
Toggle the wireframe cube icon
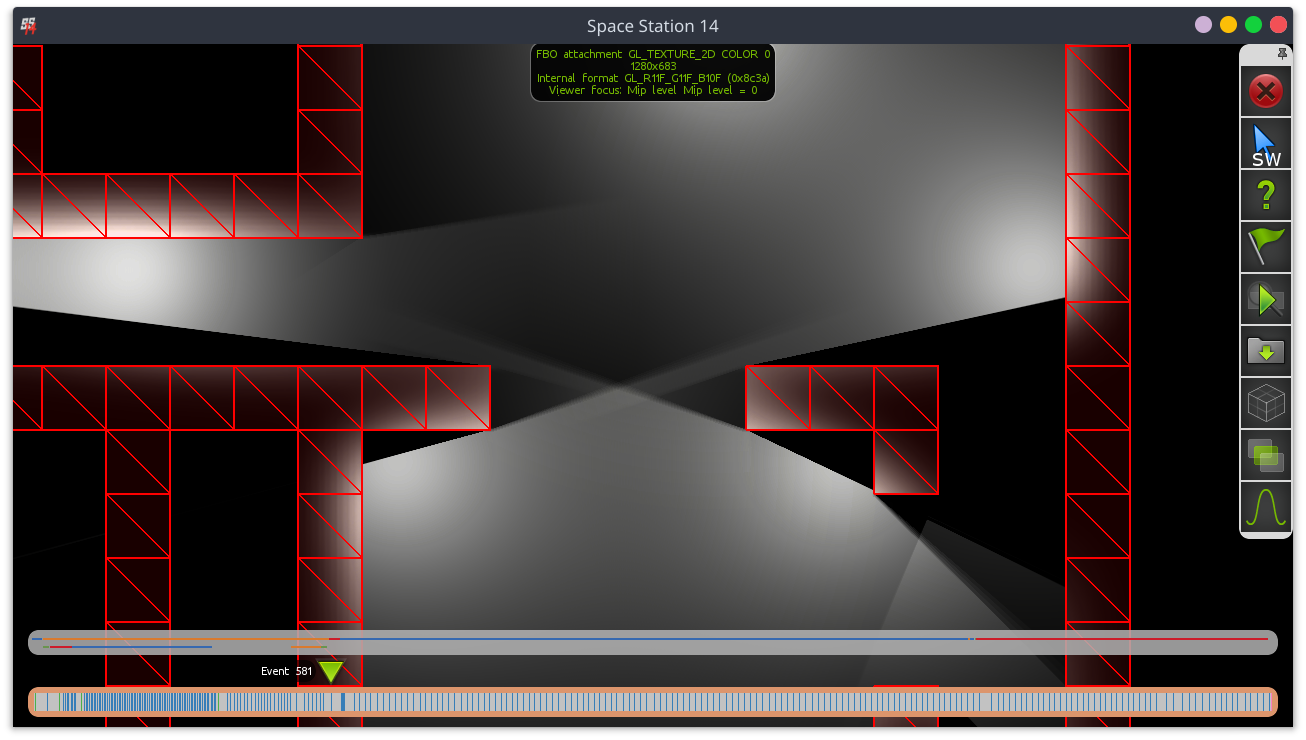pos(1265,403)
